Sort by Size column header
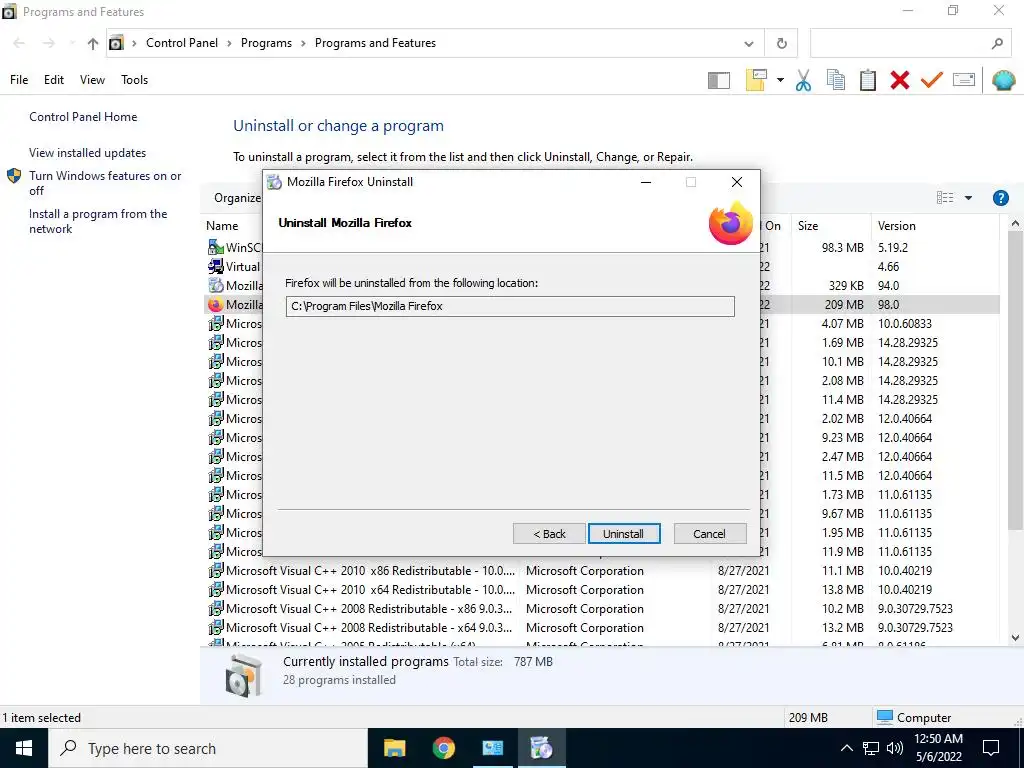The image size is (1024, 768). coord(808,226)
